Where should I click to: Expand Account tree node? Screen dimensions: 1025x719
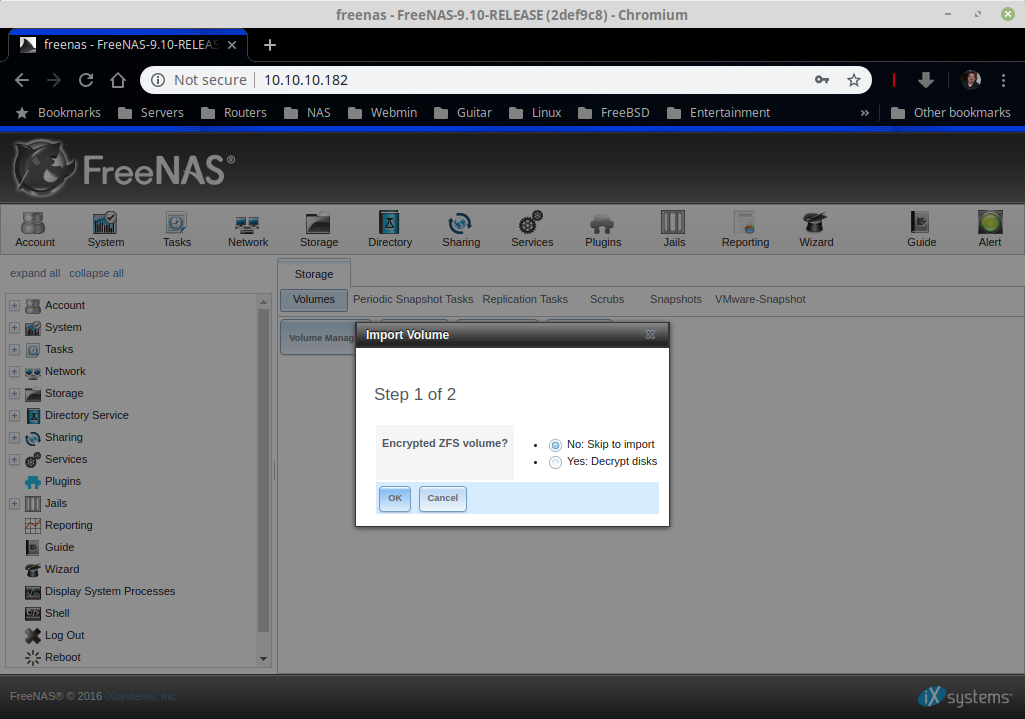(x=14, y=305)
